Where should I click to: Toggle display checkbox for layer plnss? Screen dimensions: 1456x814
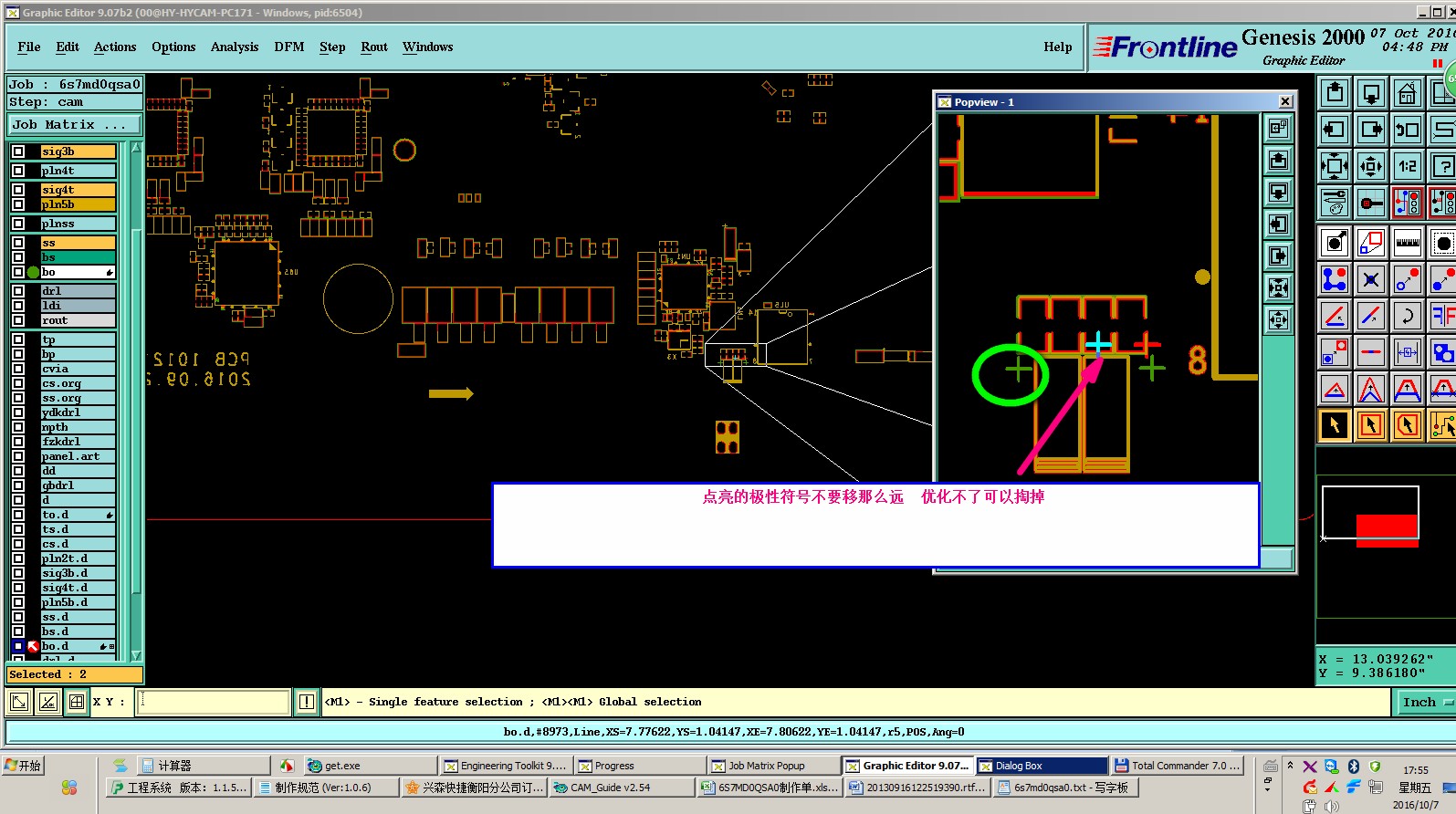tap(18, 224)
